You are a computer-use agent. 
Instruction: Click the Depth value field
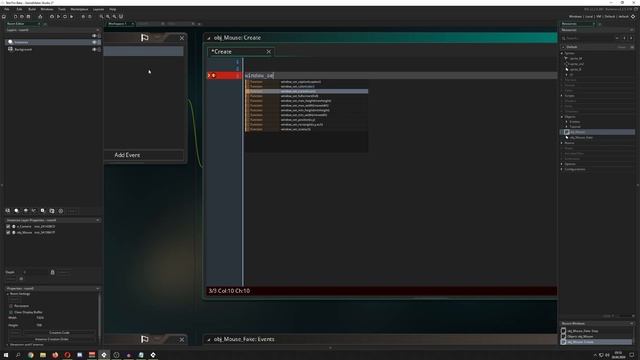point(35,272)
